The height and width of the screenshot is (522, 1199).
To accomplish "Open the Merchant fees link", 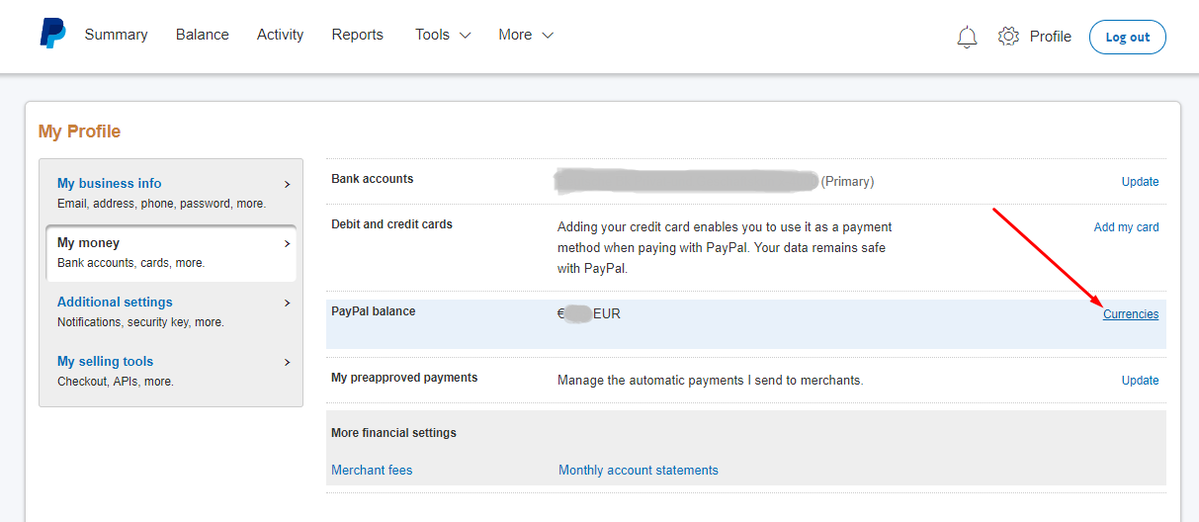I will [x=372, y=470].
